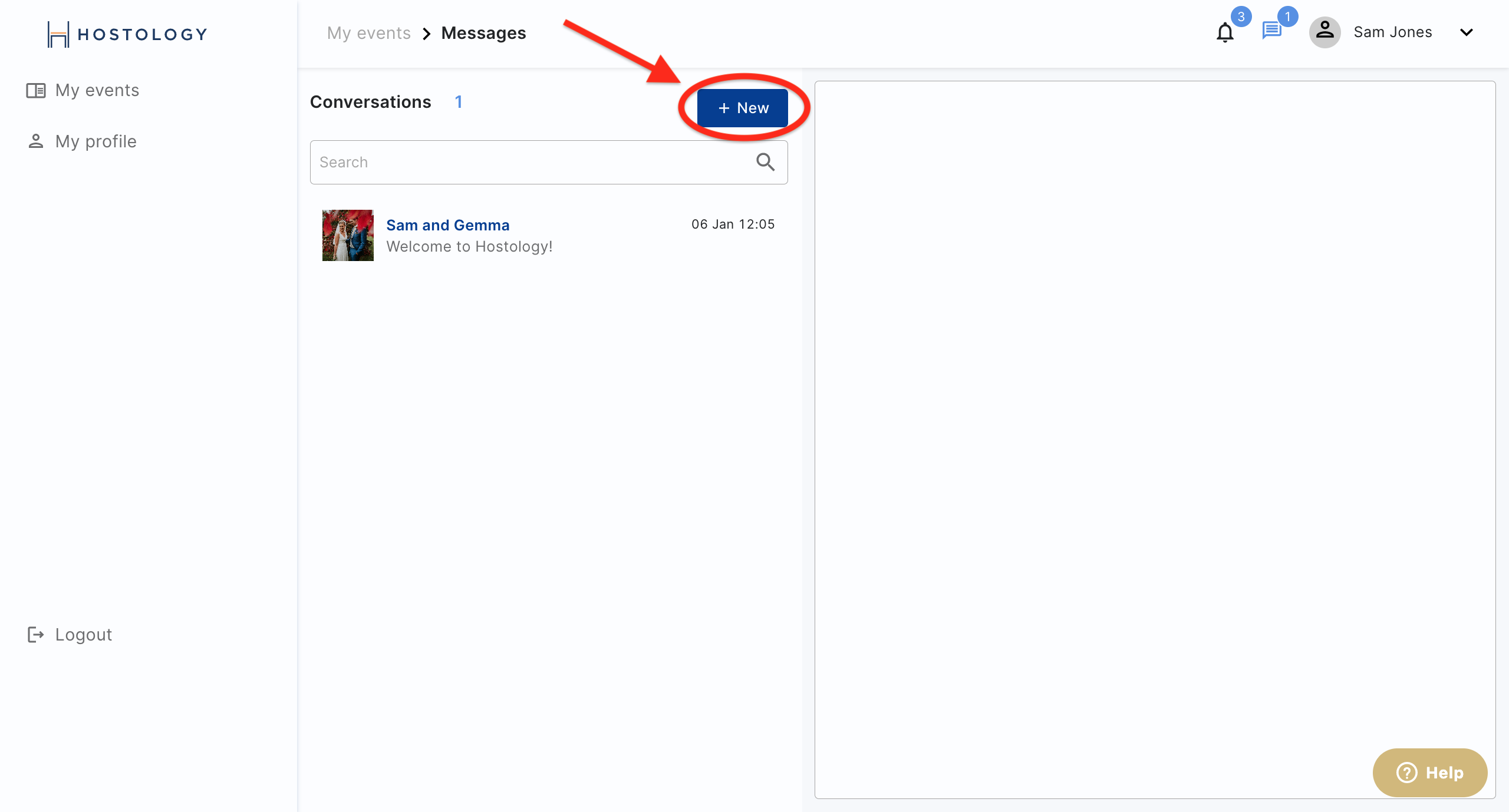The image size is (1509, 812).
Task: Click the Logout arrow icon
Action: click(x=36, y=635)
